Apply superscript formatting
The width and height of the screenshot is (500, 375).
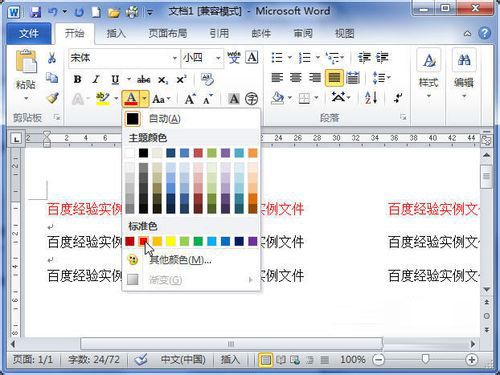pos(181,80)
